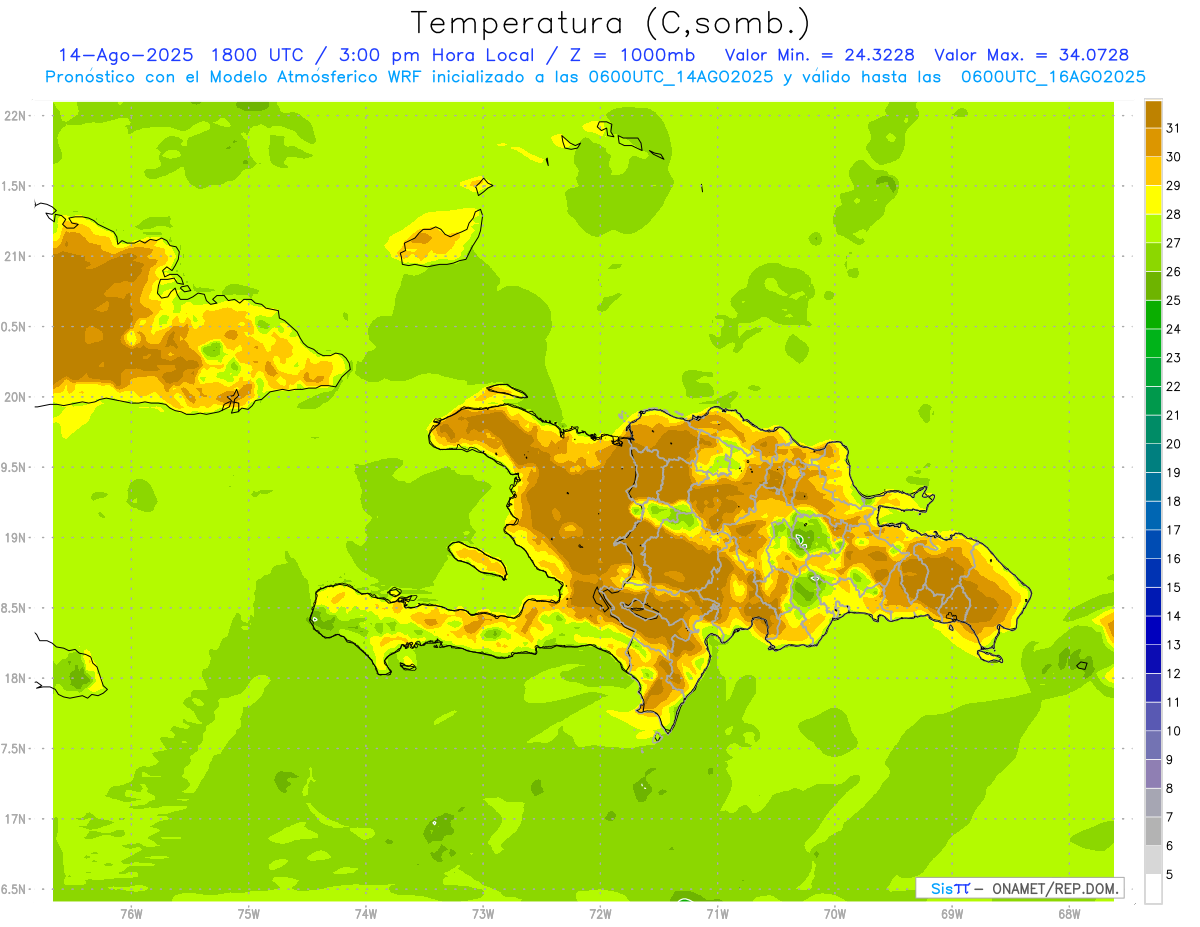This screenshot has height=927, width=1200.
Task: Click the orange colorbar band between 29 and 30
Action: pyautogui.click(x=1153, y=170)
